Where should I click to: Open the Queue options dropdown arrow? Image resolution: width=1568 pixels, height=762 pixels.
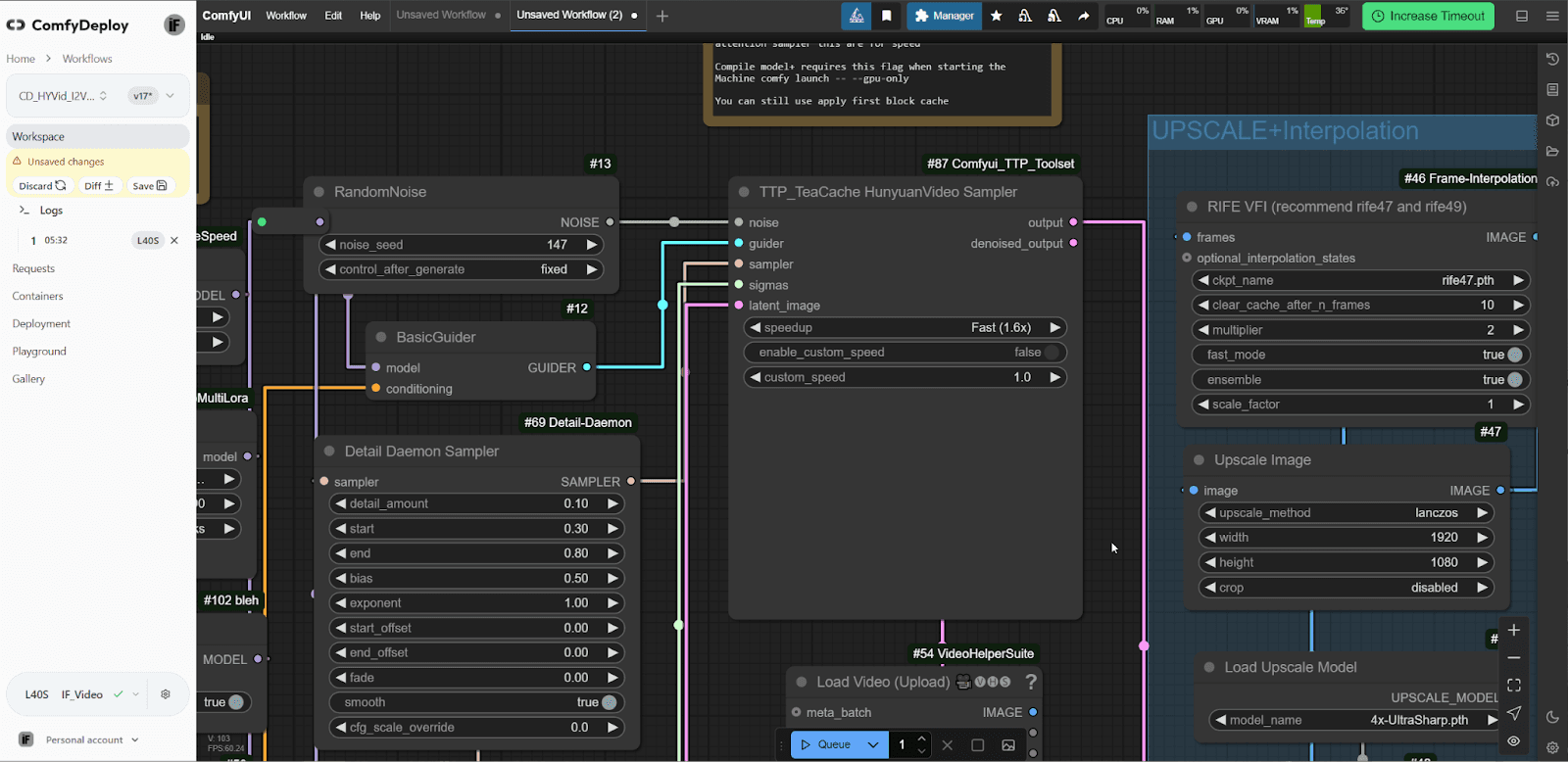point(872,744)
